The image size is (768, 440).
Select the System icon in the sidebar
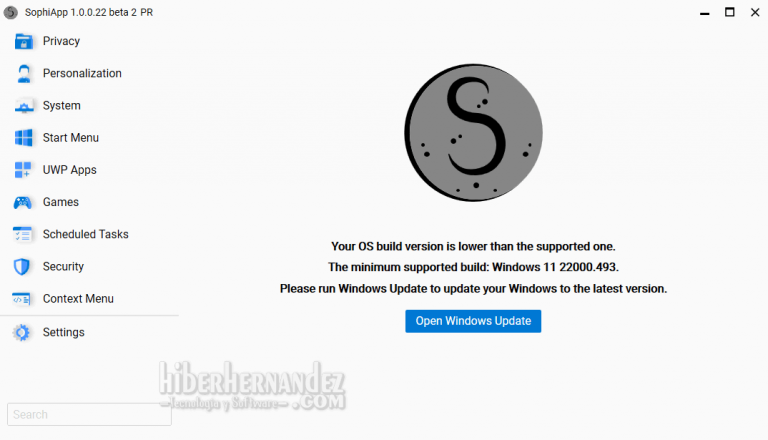click(x=23, y=106)
